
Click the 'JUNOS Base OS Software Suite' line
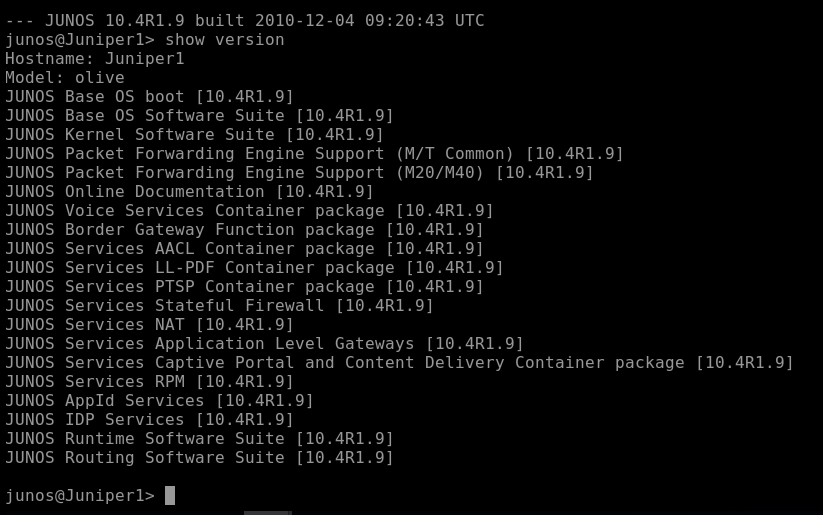click(x=199, y=116)
